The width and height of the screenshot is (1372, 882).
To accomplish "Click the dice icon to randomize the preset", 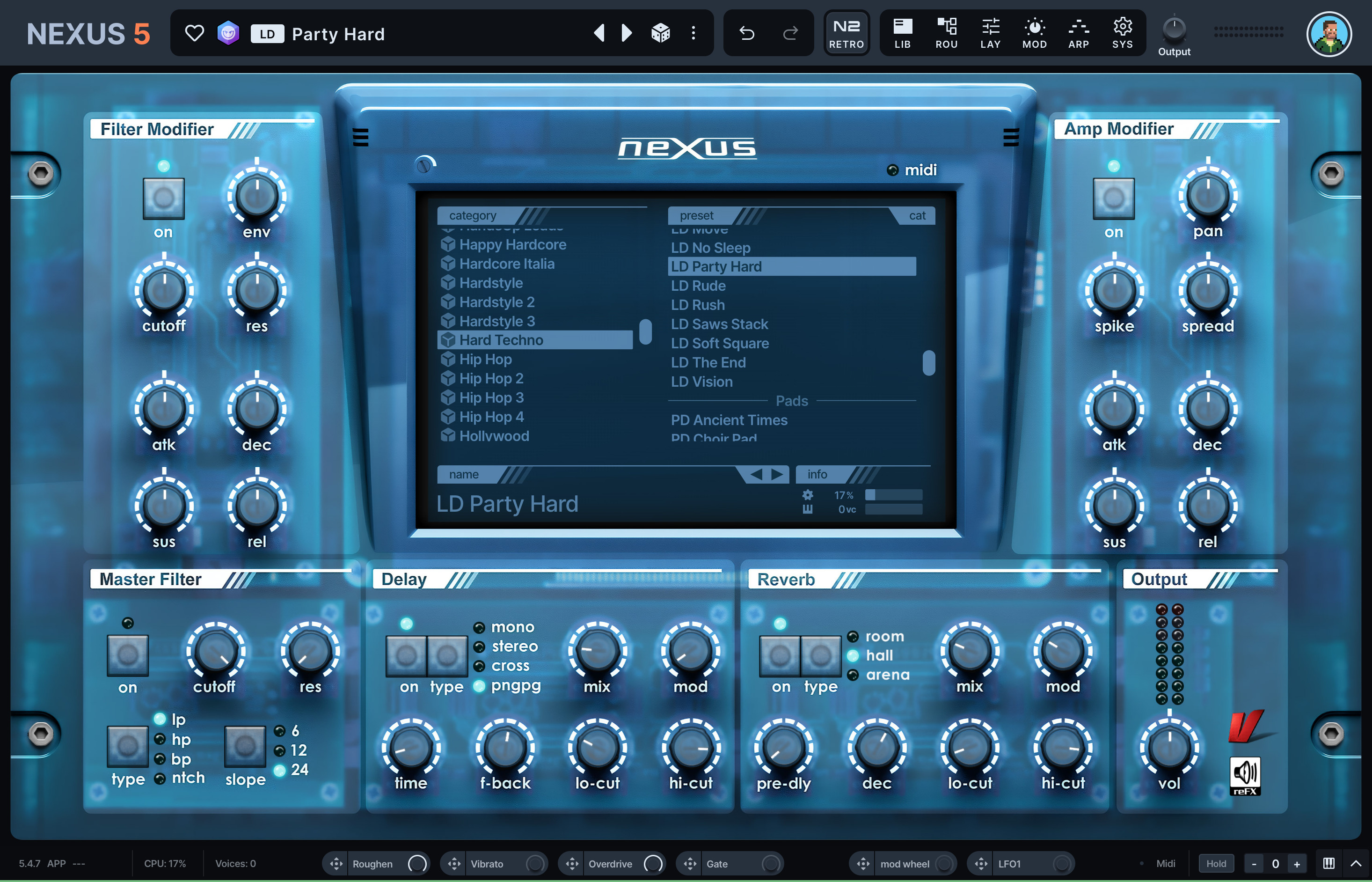I will point(661,33).
